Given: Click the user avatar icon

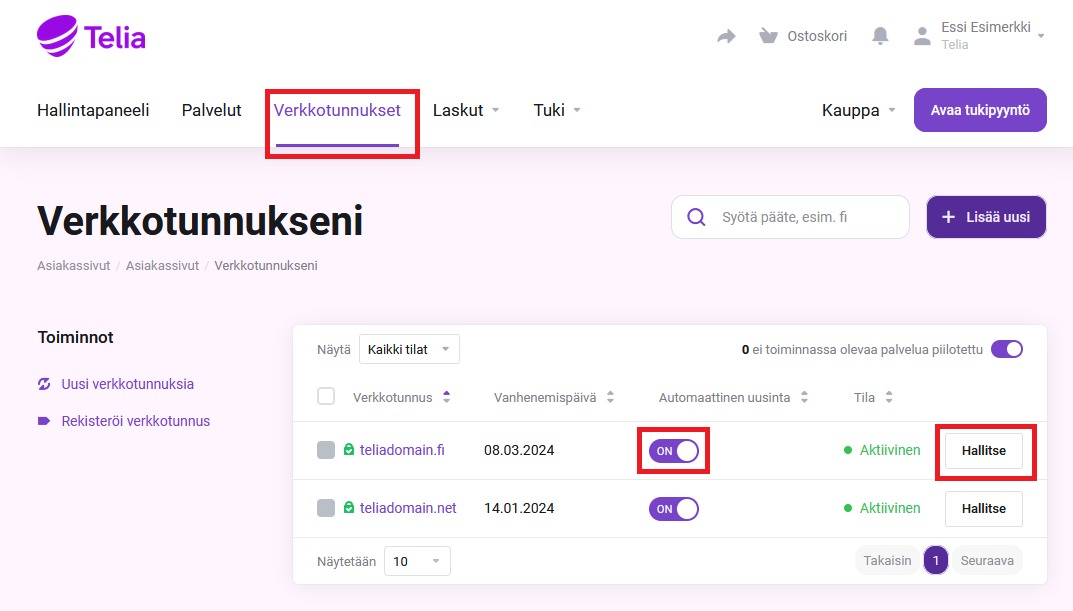Looking at the screenshot, I should click(922, 36).
